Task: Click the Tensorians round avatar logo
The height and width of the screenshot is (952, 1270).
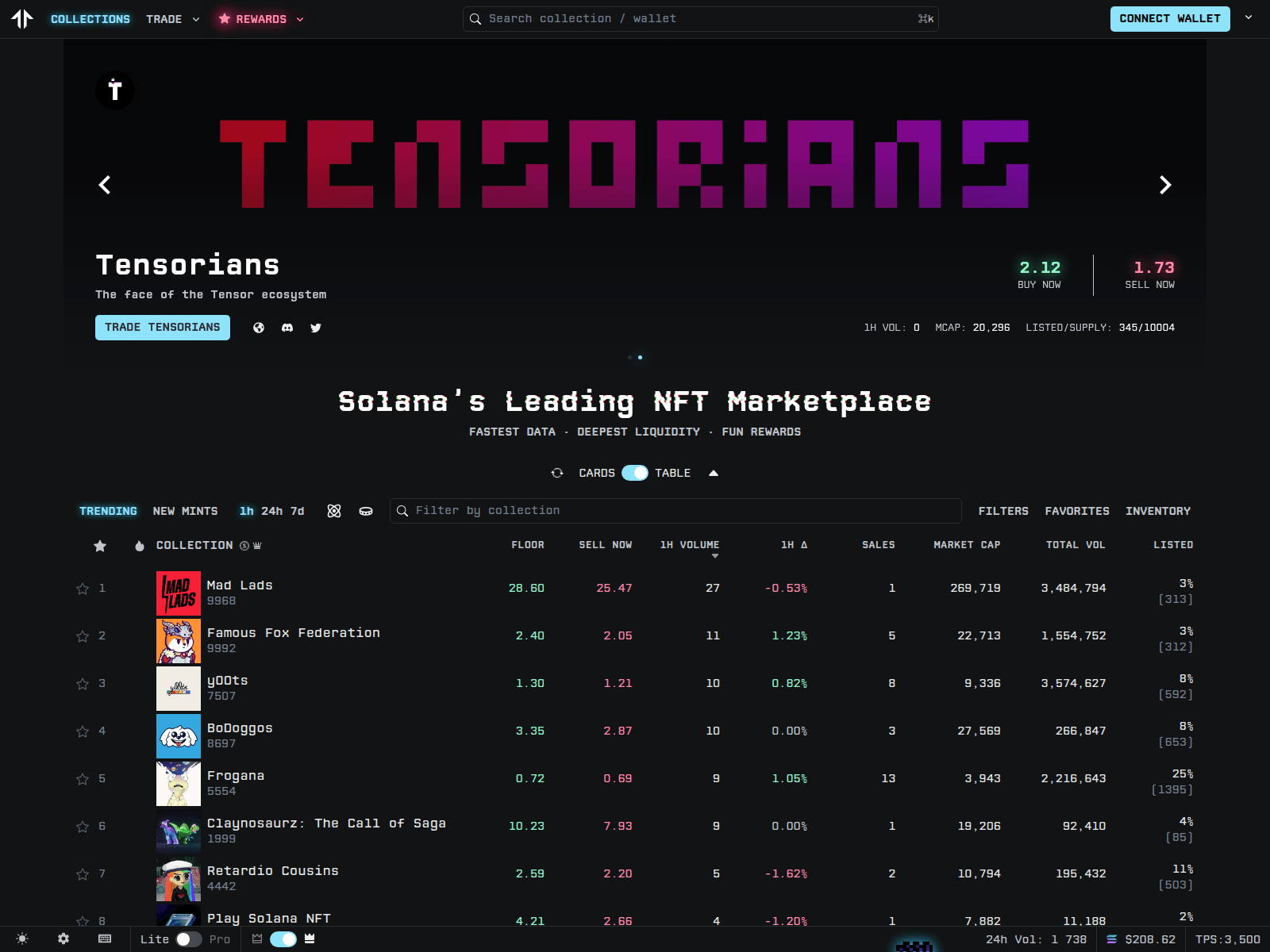Action: [x=115, y=90]
